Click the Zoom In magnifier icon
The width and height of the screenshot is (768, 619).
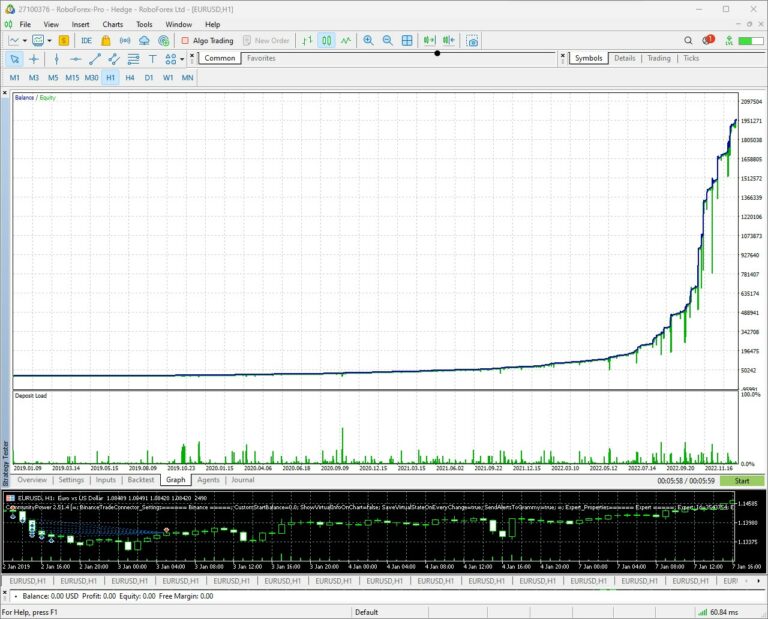[368, 41]
